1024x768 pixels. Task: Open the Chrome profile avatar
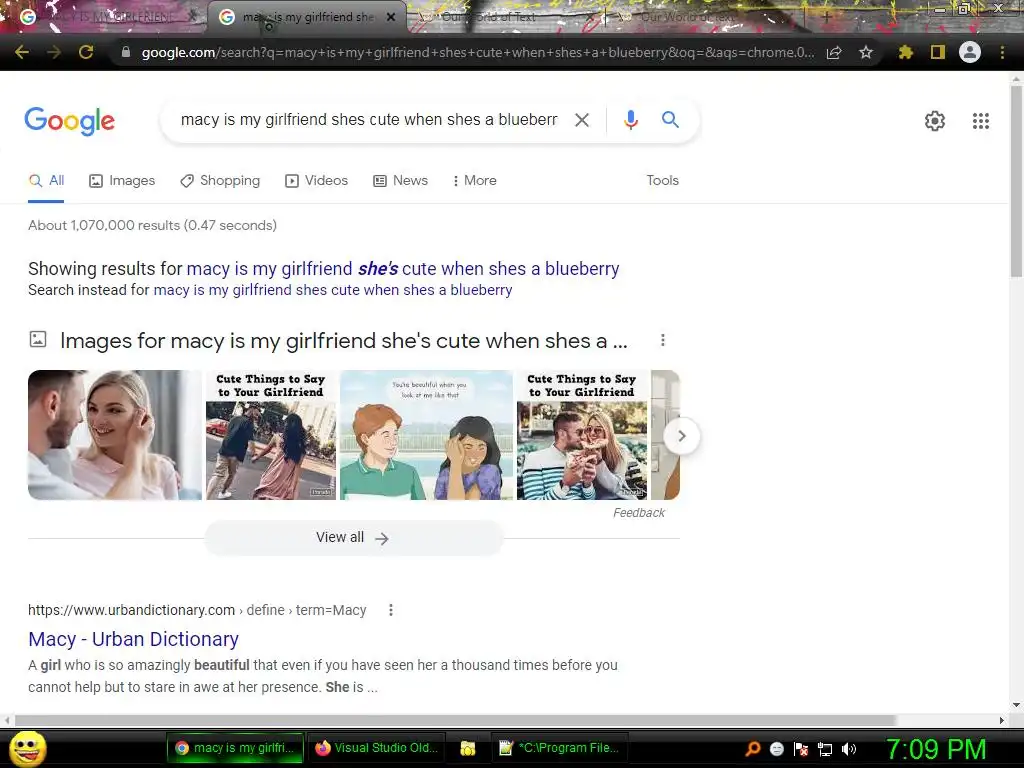[970, 52]
